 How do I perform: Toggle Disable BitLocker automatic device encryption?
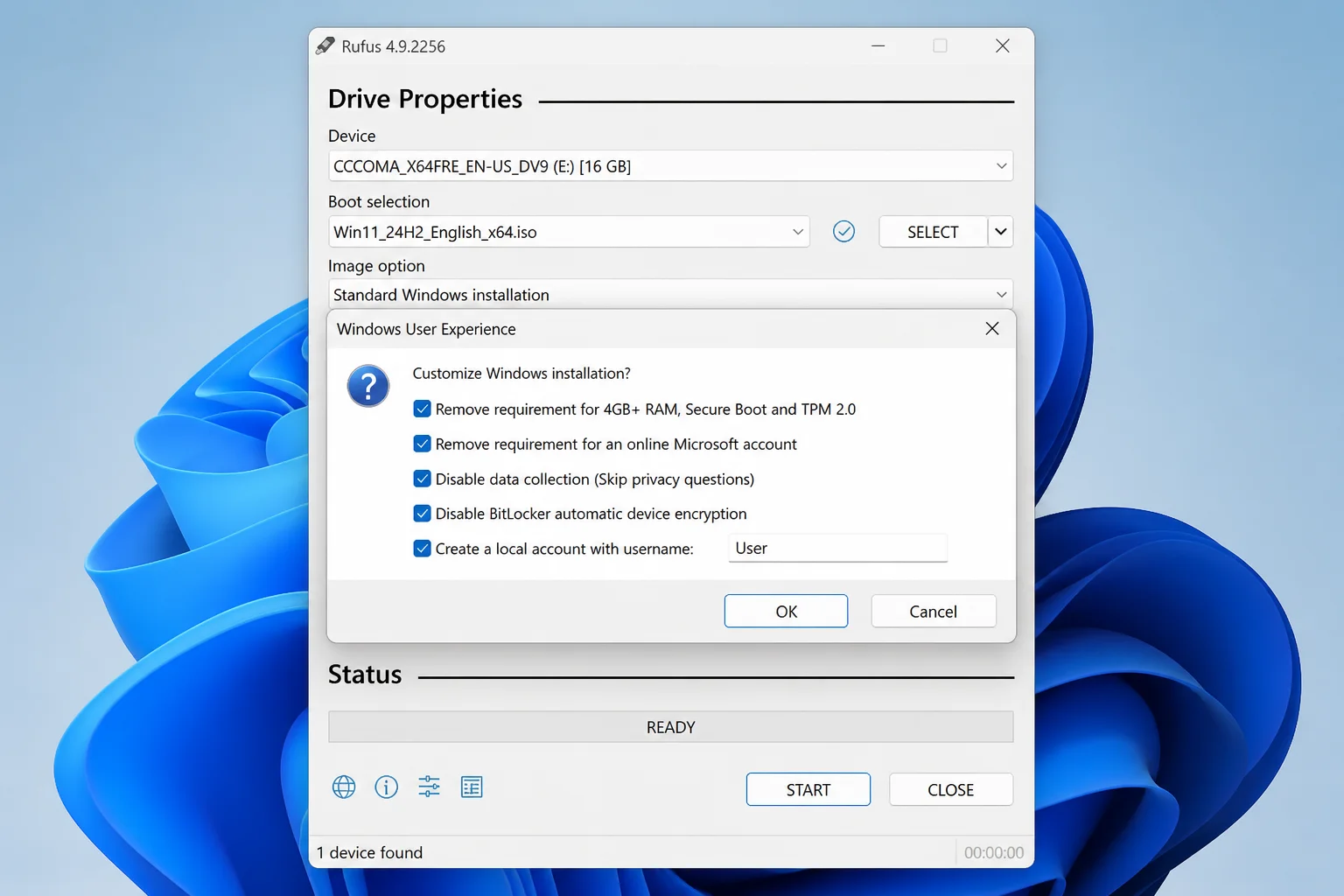pos(422,514)
